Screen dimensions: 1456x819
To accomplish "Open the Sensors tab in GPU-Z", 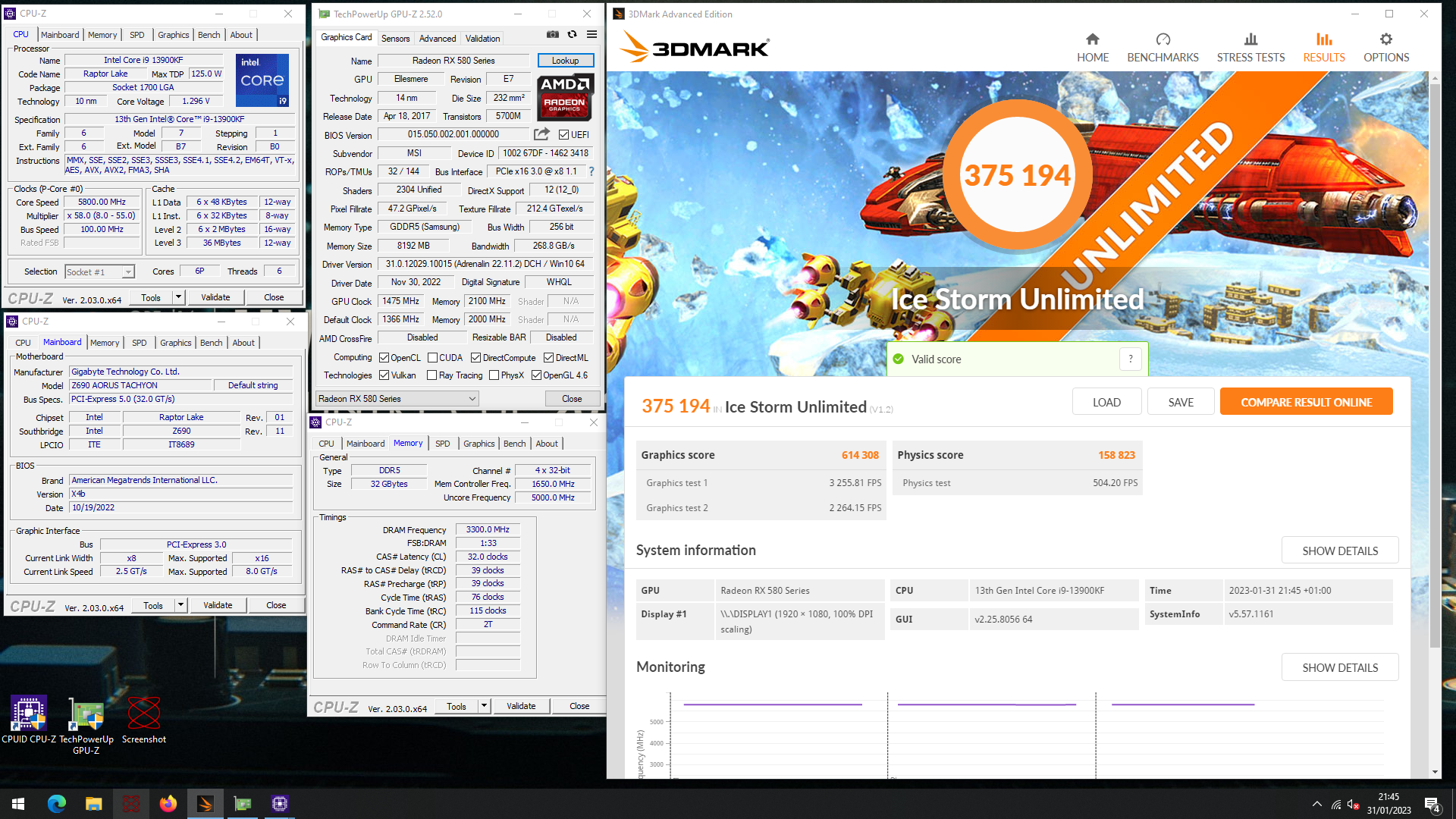I will click(395, 38).
